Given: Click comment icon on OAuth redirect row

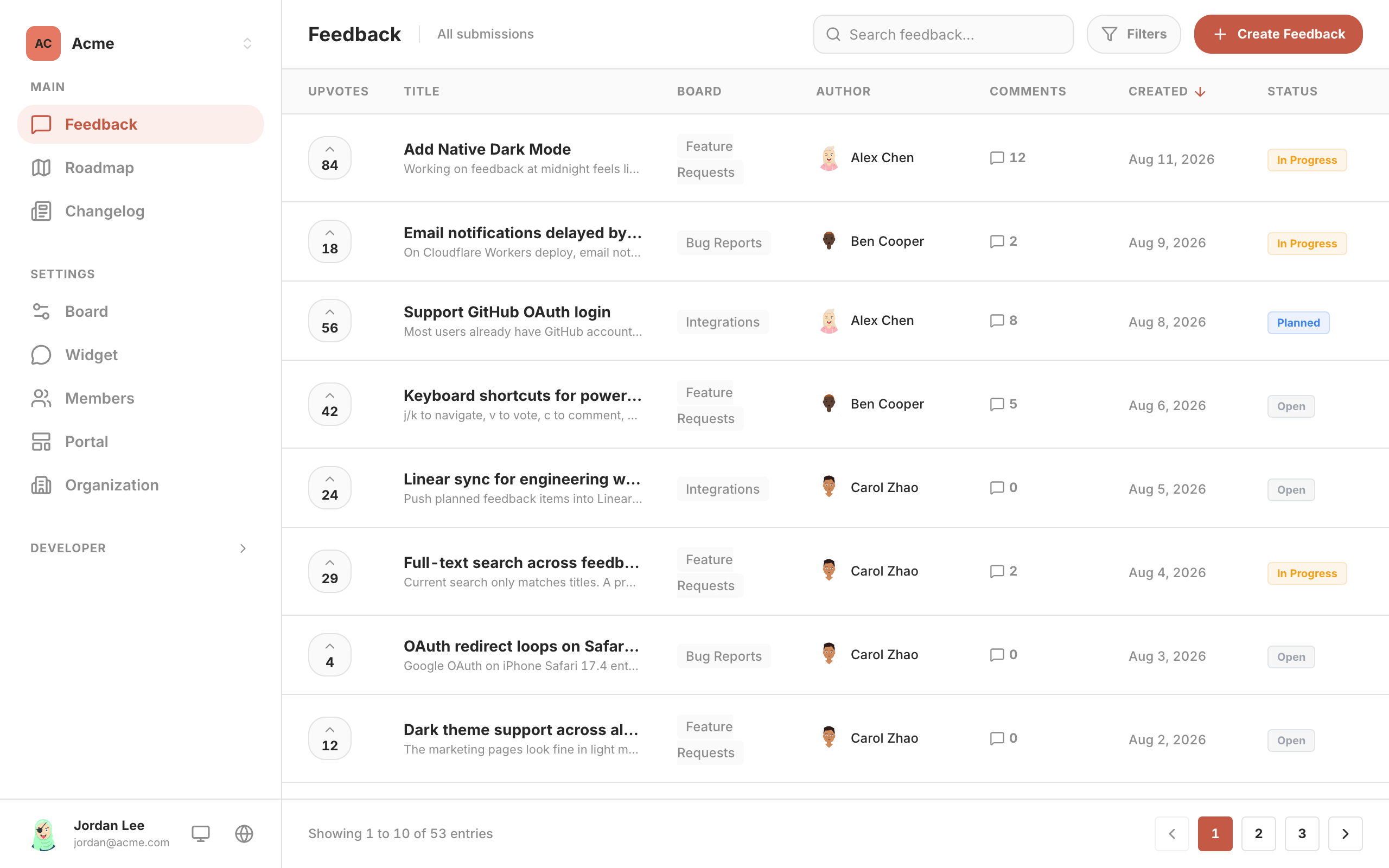Looking at the screenshot, I should (997, 655).
